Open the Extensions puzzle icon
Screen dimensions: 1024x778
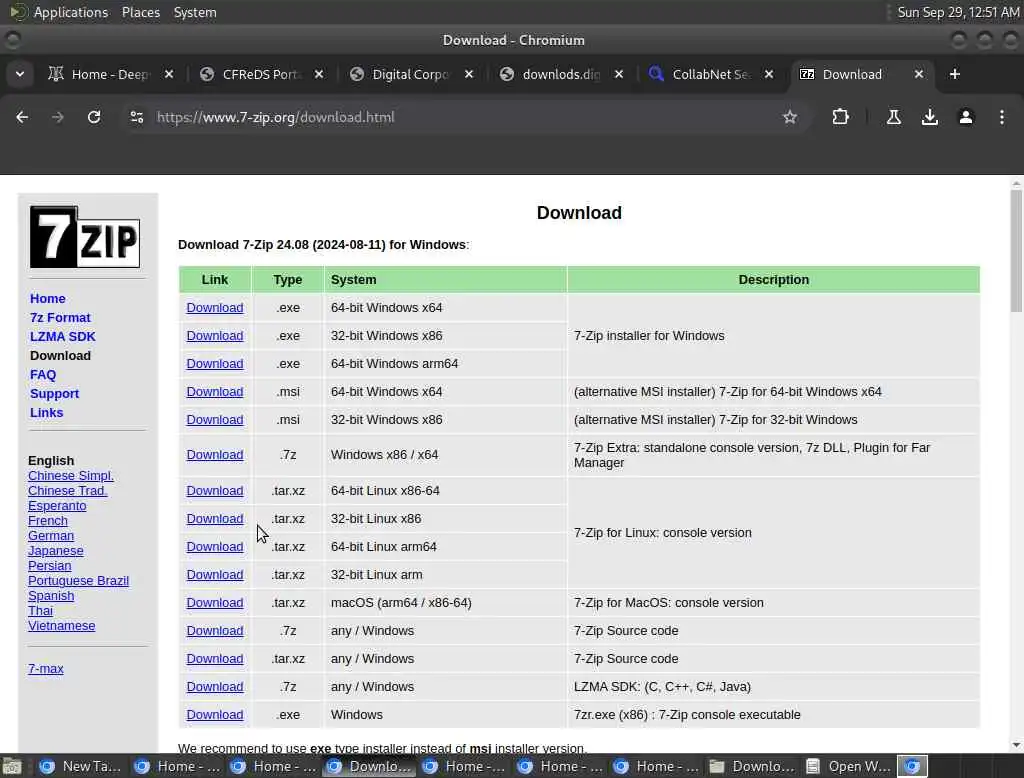tap(840, 117)
